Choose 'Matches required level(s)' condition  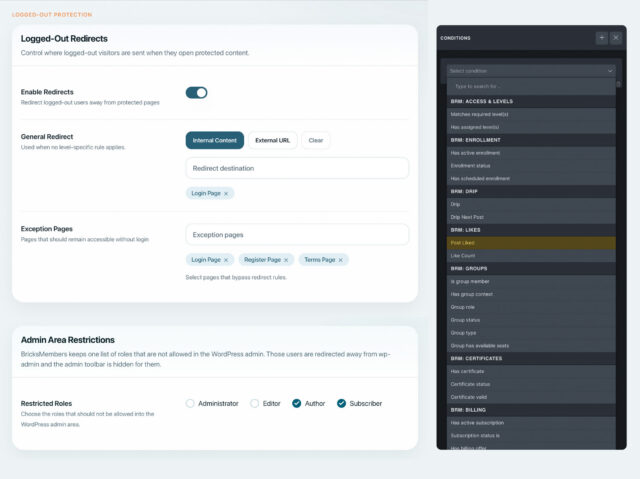(531, 114)
